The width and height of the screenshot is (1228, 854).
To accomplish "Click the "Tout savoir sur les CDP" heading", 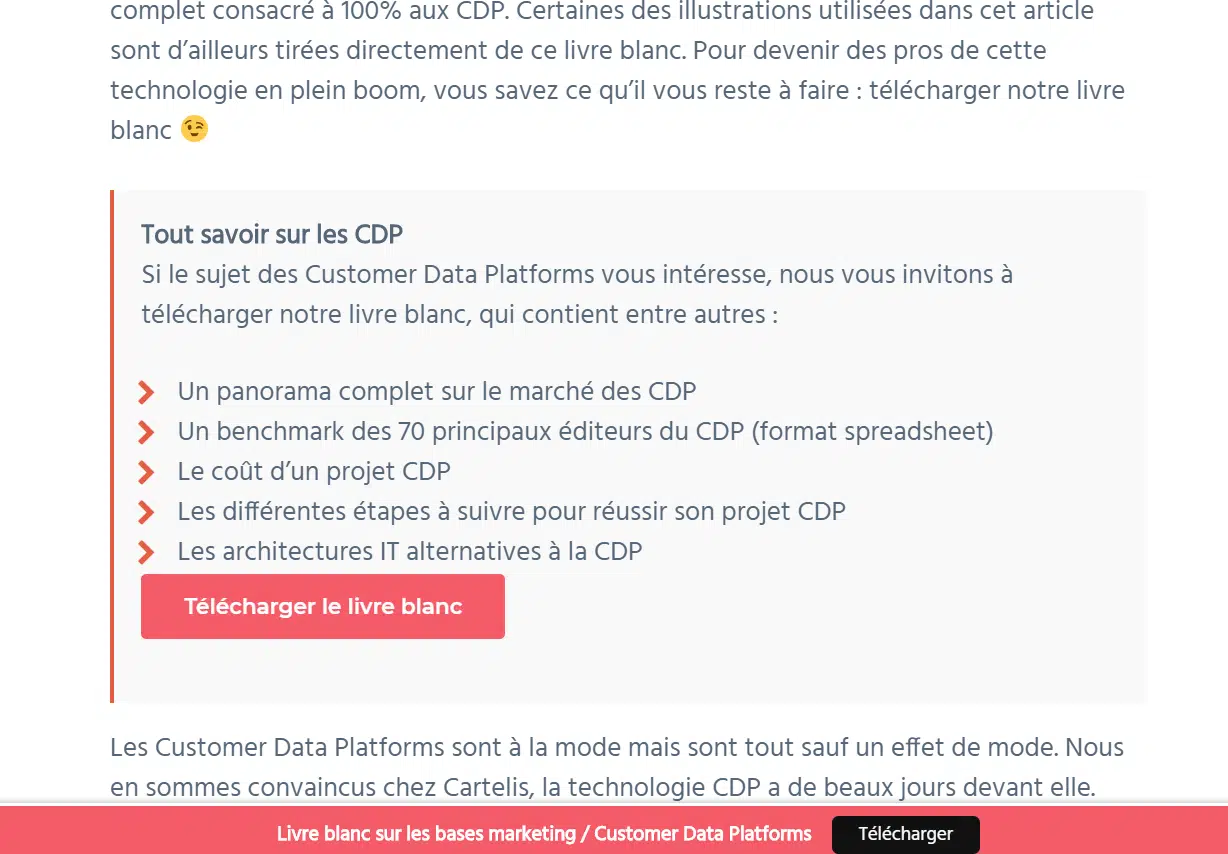I will tap(272, 235).
